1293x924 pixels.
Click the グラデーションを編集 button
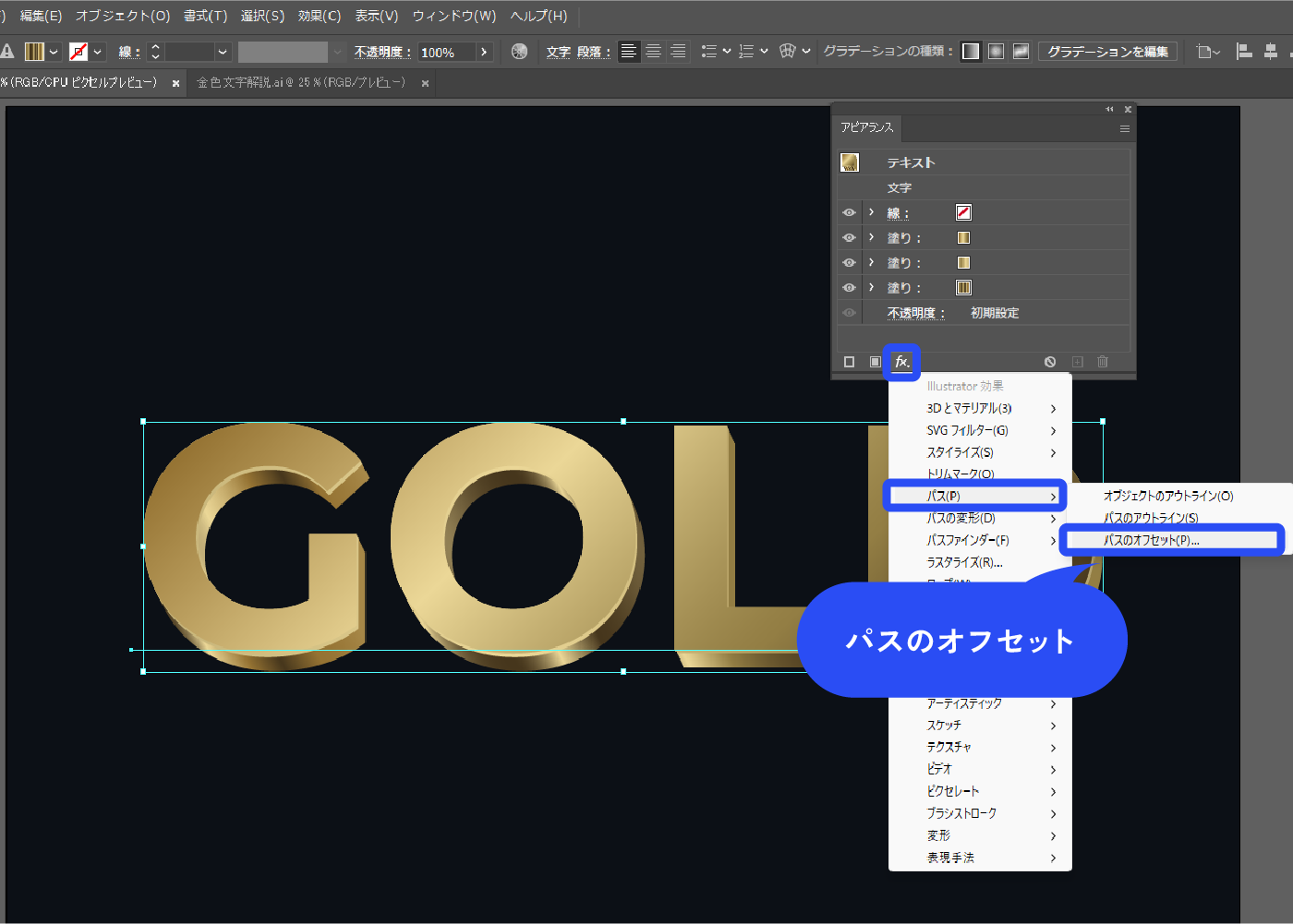(x=1106, y=52)
